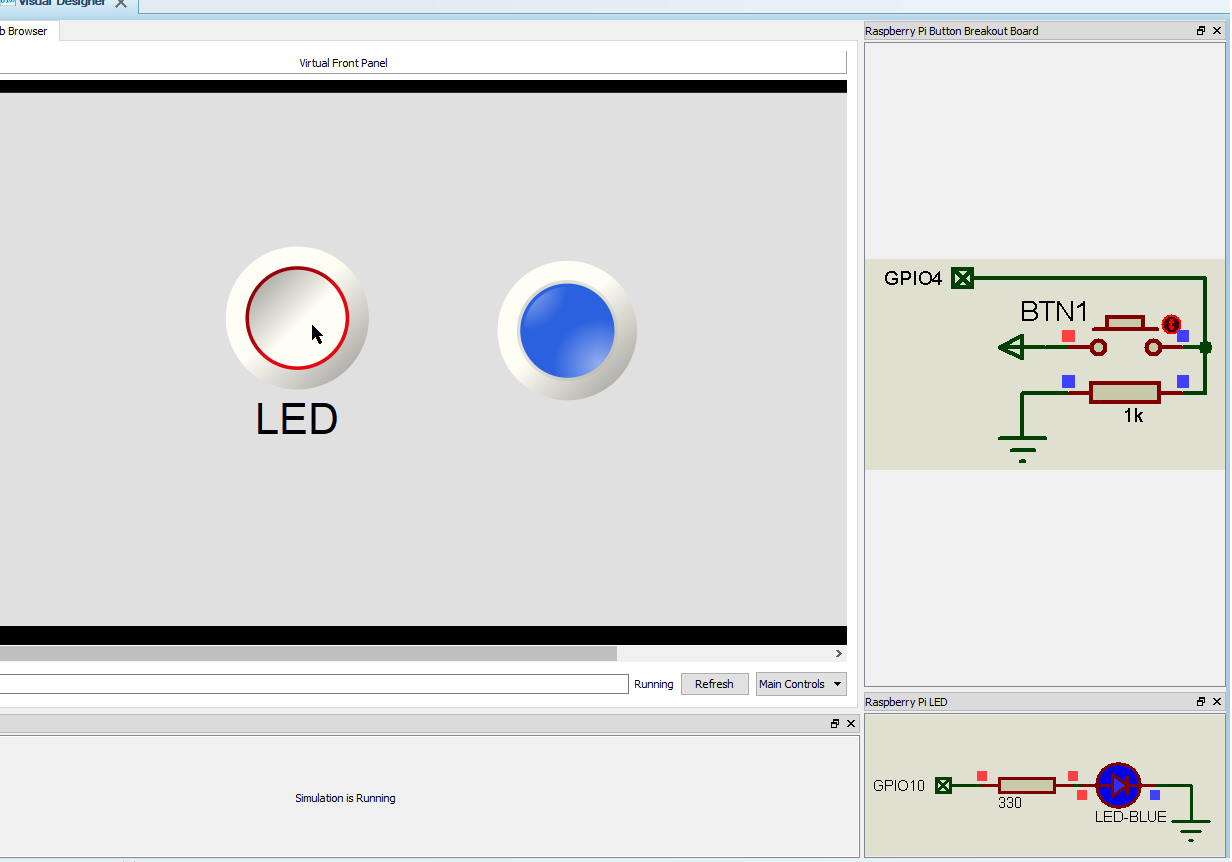
Task: Click the Virtual Front Panel heading
Action: pyautogui.click(x=342, y=62)
